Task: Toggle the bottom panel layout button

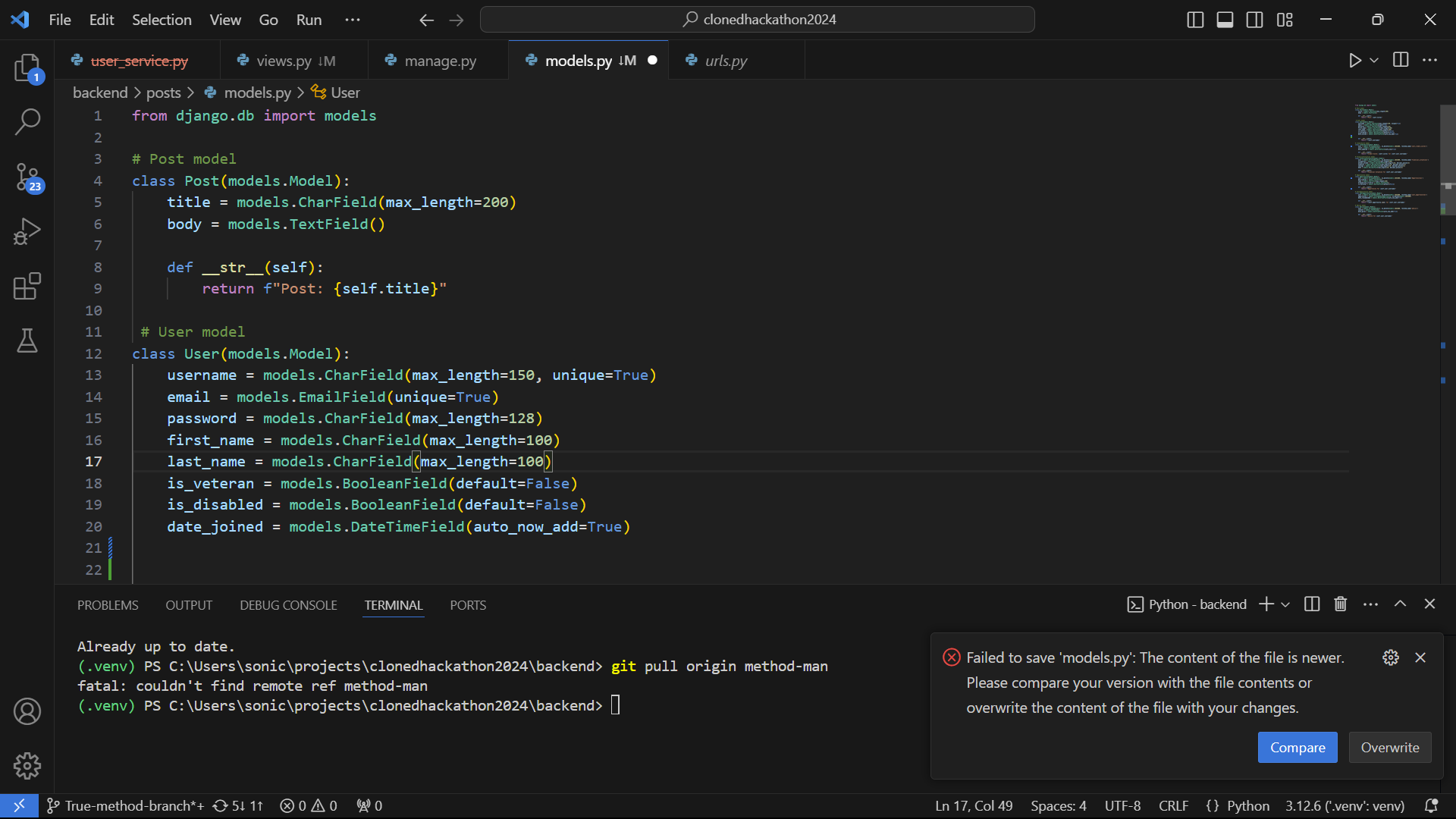Action: (1225, 20)
